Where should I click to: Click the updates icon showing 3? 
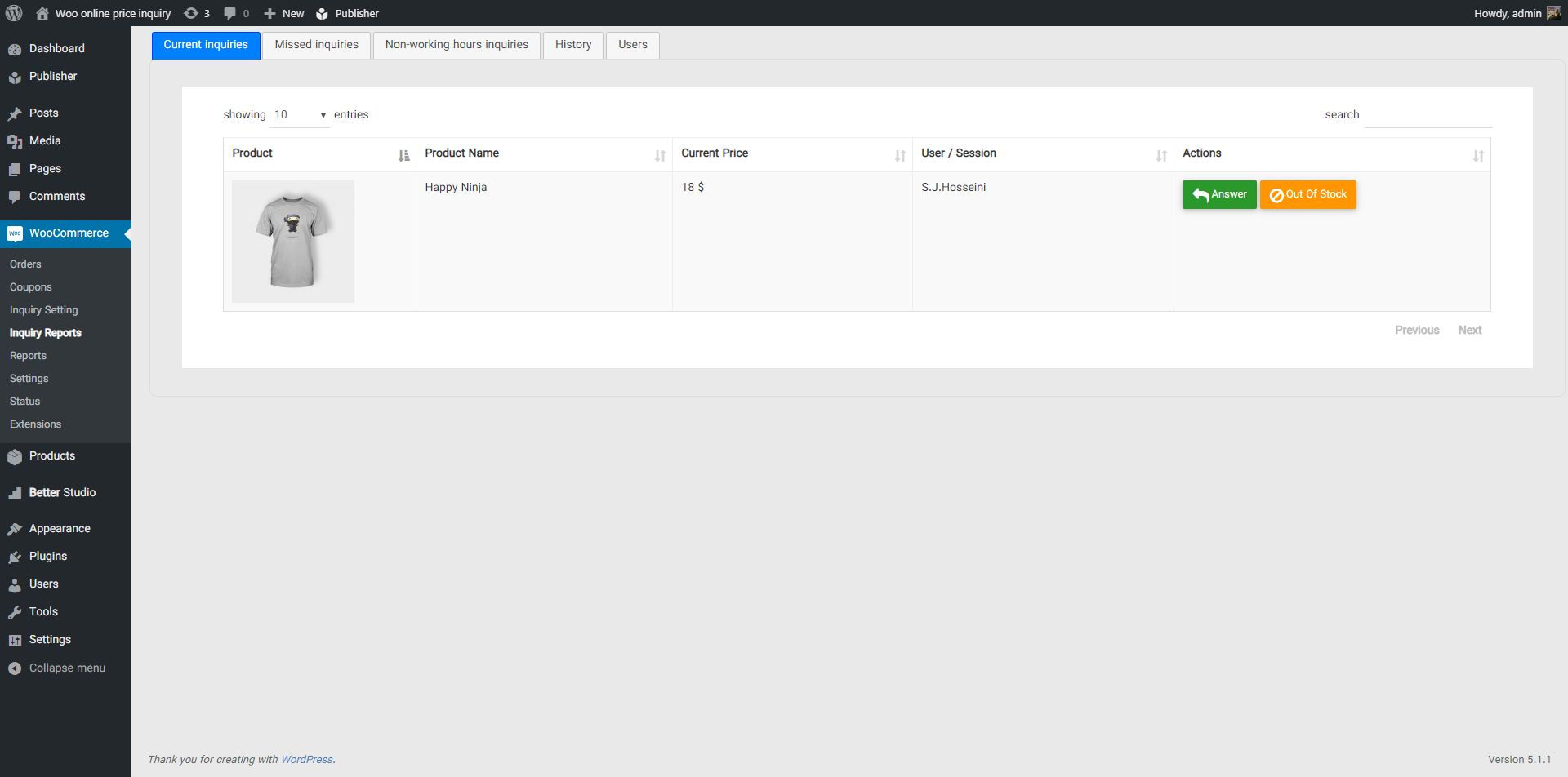click(x=191, y=13)
